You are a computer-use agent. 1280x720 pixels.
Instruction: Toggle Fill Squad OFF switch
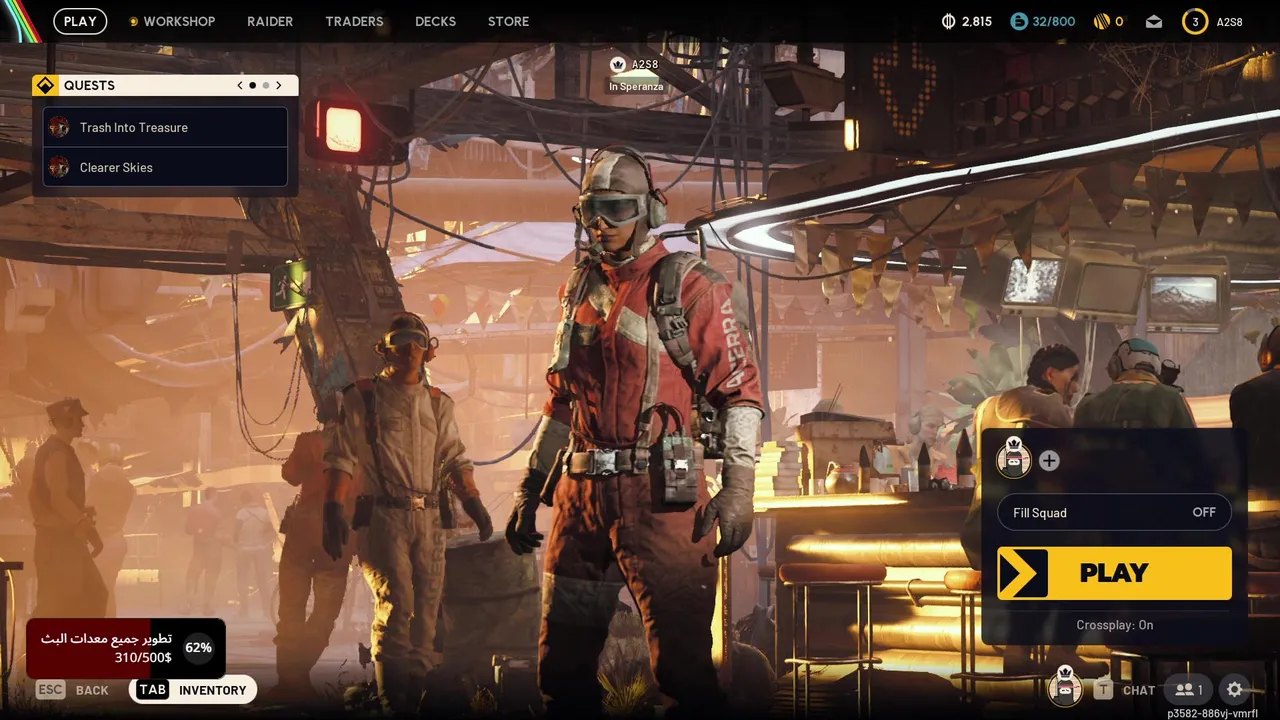coord(1114,512)
